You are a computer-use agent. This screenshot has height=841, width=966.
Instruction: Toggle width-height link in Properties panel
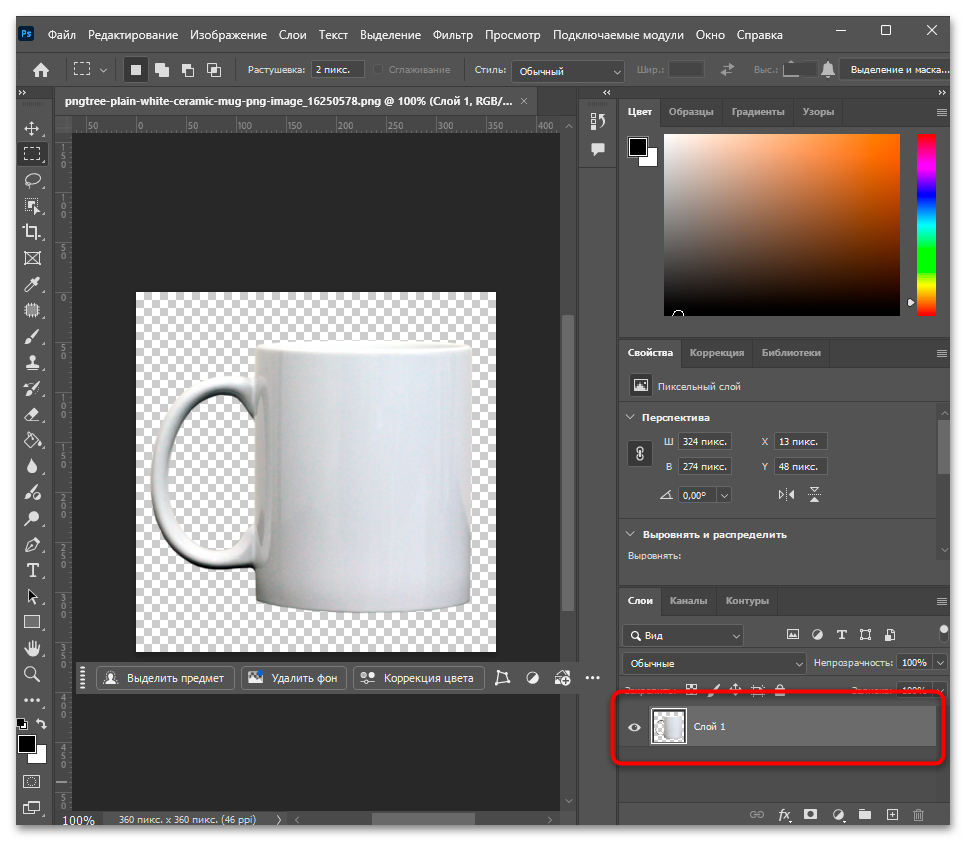pyautogui.click(x=640, y=454)
